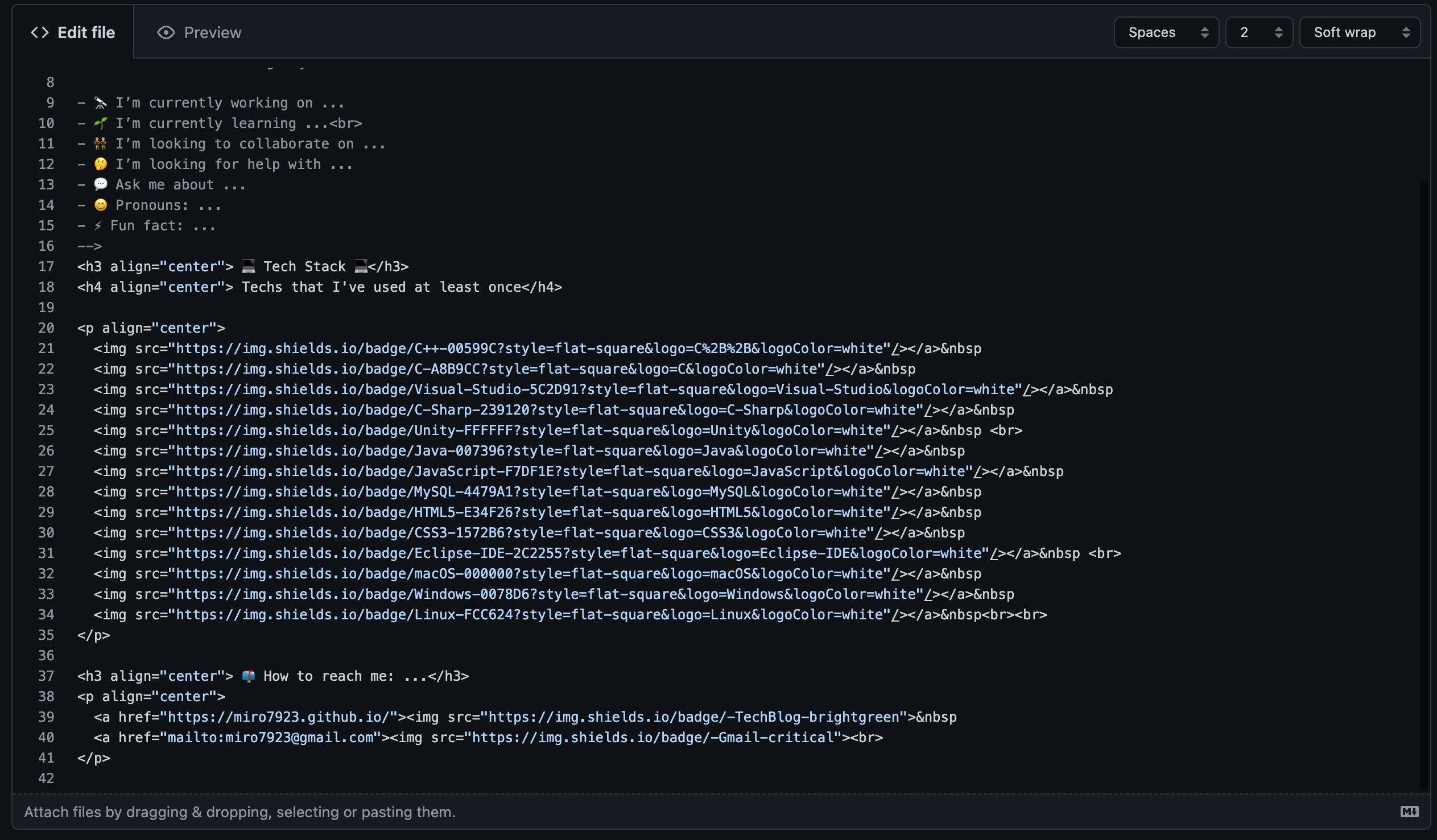Screen dimensions: 1437x840
Task: Switch to the Edit file tab
Action: (73, 32)
